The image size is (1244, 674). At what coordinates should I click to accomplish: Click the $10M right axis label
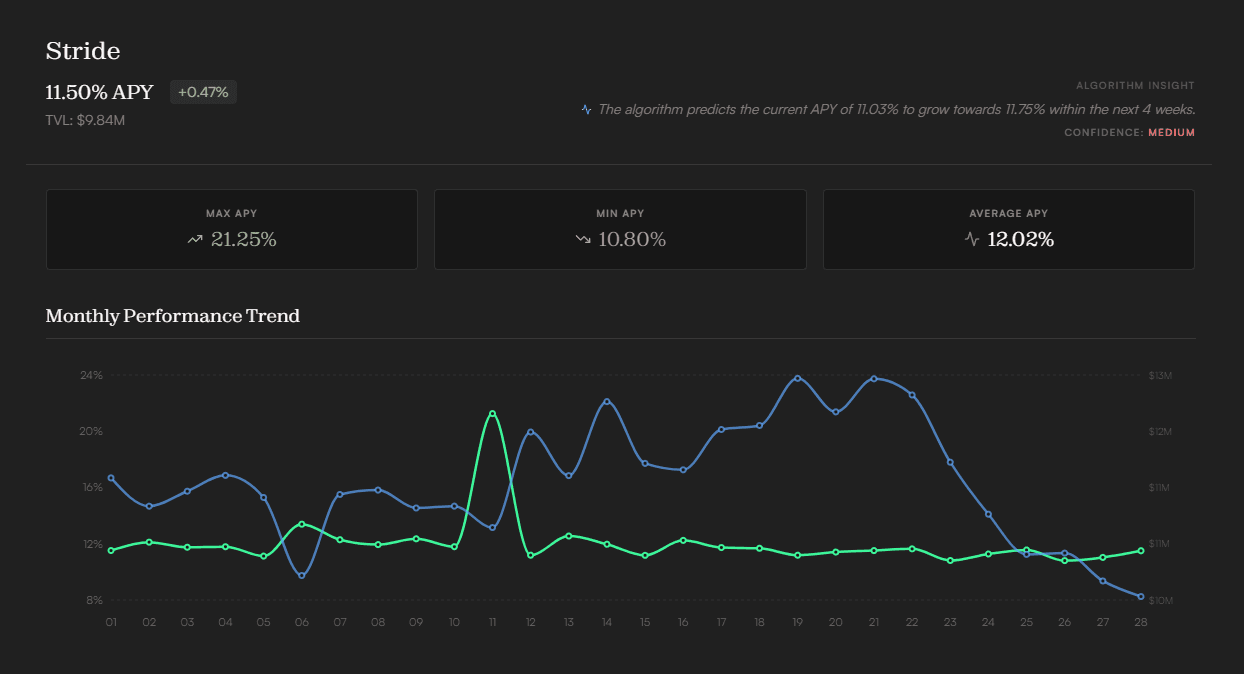coord(1160,600)
